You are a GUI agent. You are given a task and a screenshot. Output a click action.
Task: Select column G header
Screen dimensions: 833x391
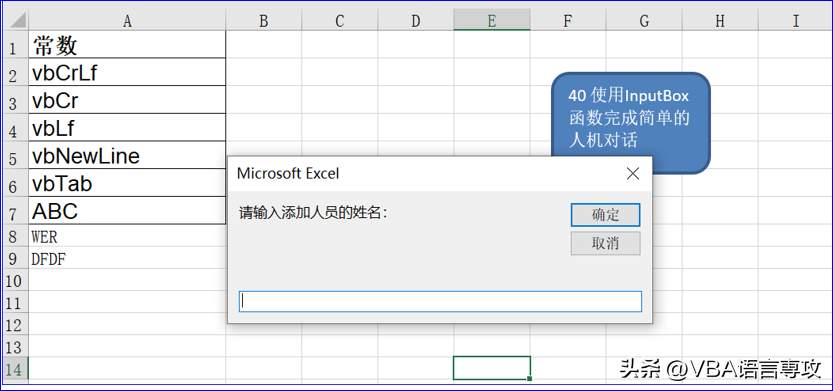tap(644, 21)
